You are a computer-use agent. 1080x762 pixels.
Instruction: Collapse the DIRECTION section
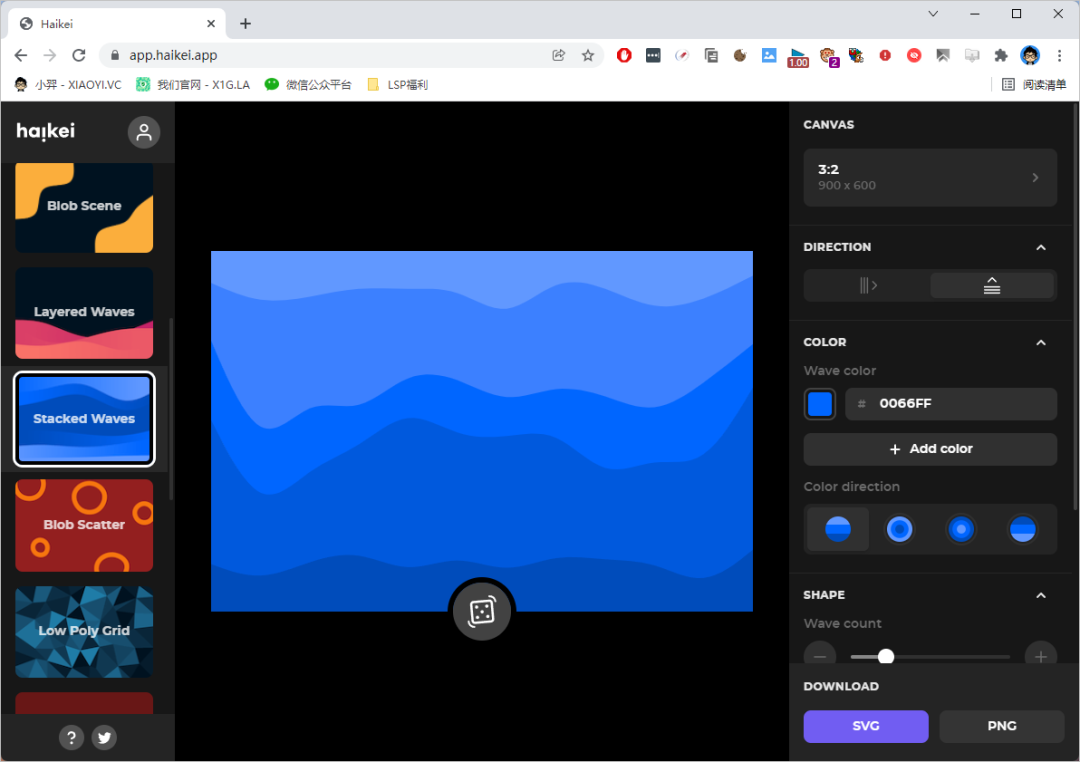coord(1041,247)
